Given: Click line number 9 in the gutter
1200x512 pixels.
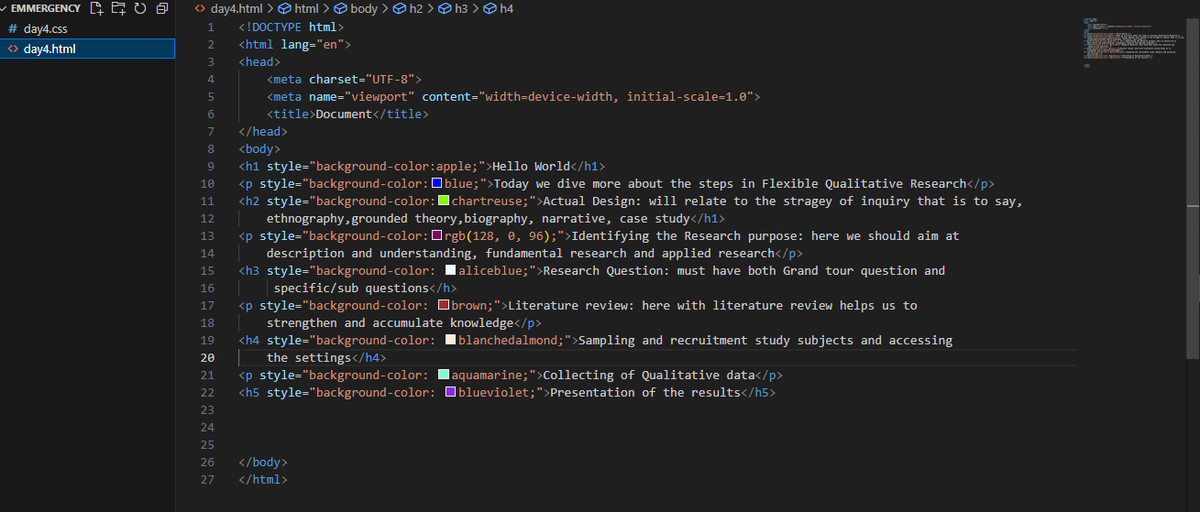Looking at the screenshot, I should 211,166.
